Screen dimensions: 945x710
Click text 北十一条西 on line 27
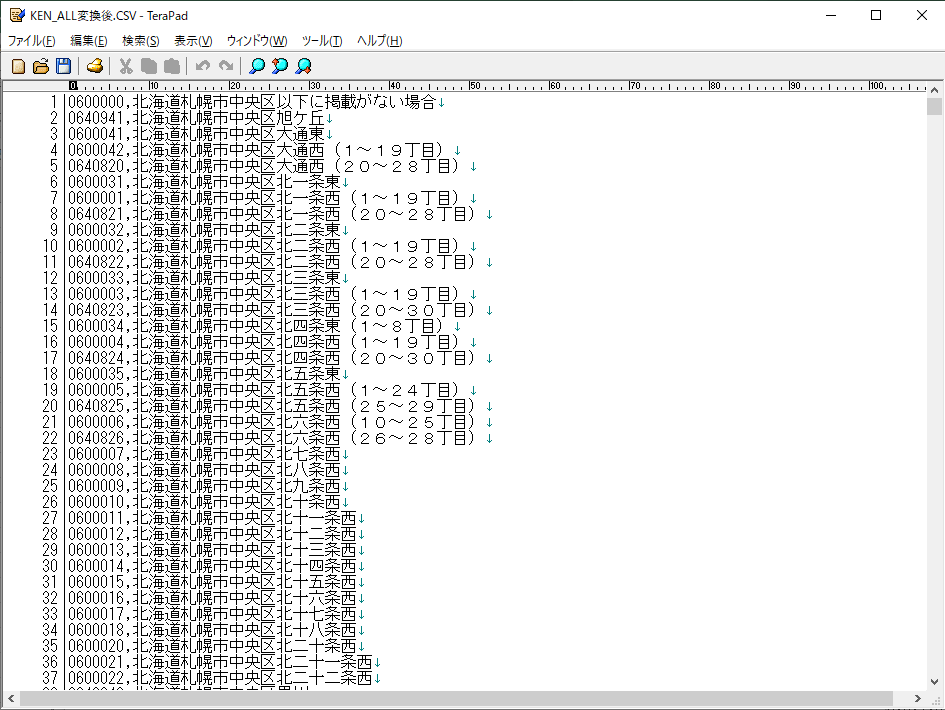316,518
